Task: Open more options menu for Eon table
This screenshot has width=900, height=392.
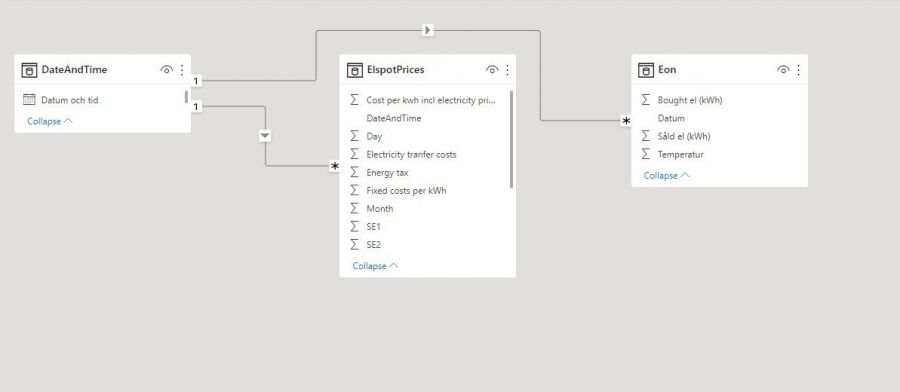Action: click(799, 70)
